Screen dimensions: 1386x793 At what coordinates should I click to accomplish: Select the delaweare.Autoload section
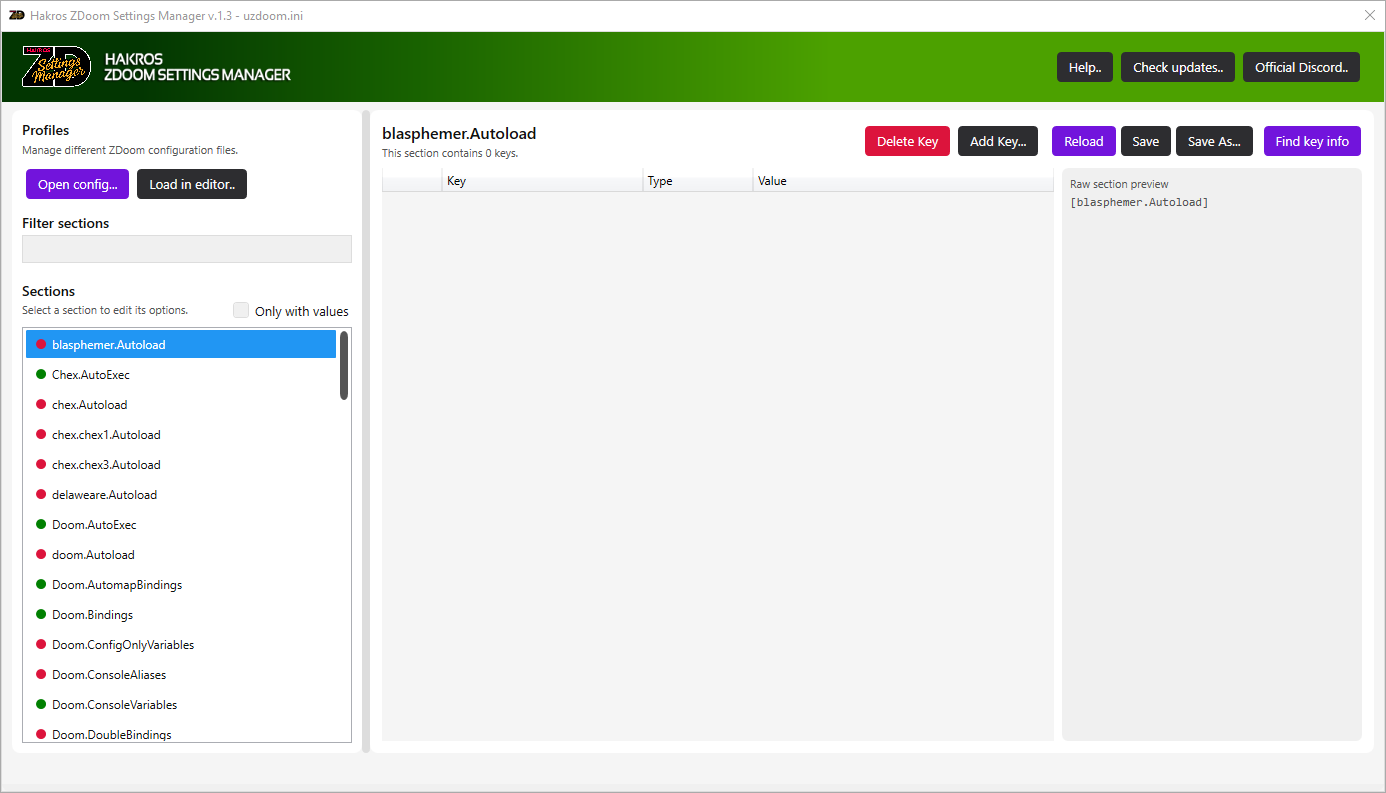[181, 494]
